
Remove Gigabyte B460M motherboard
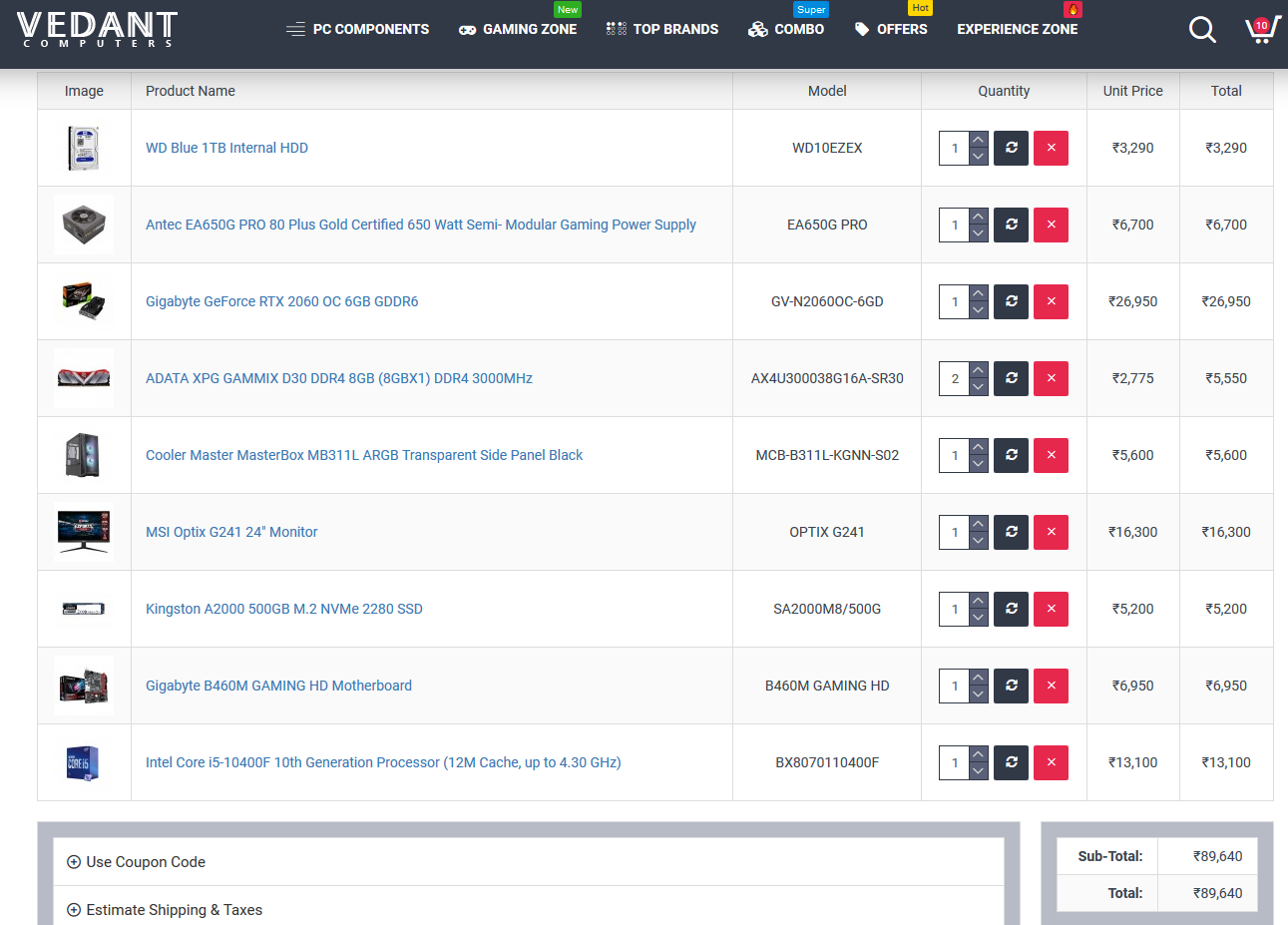(1051, 686)
